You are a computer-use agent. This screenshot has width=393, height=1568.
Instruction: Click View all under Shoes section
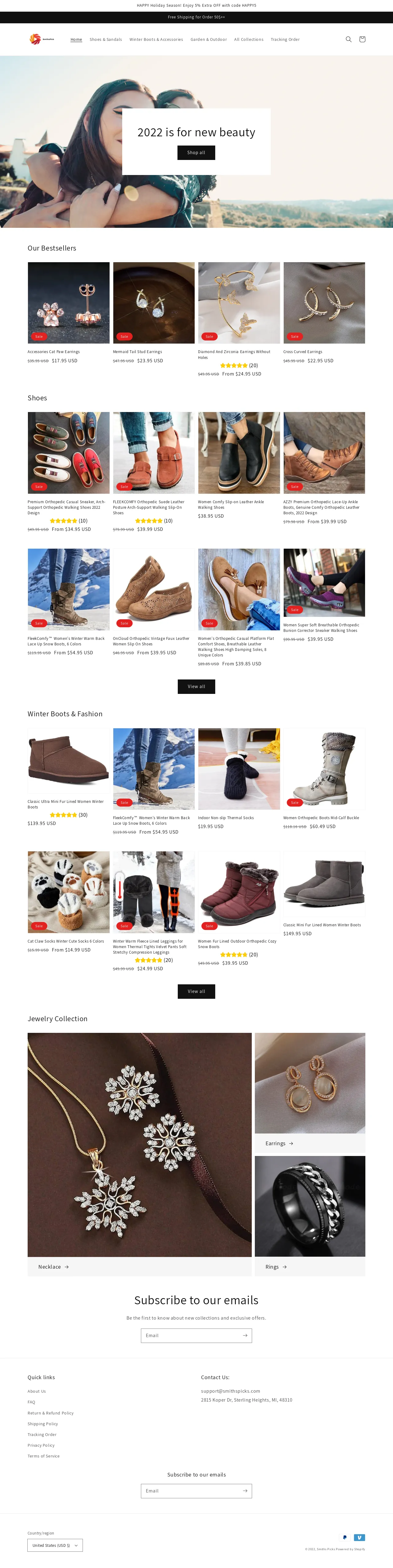tap(196, 686)
